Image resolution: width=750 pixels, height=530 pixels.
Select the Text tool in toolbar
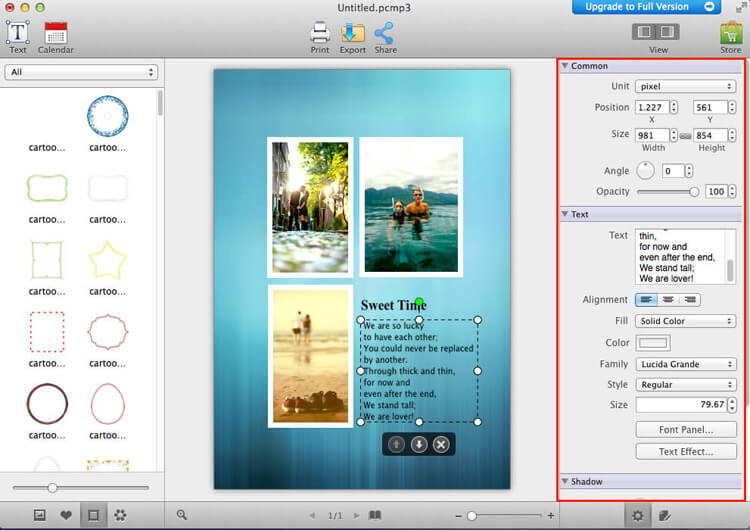18,37
